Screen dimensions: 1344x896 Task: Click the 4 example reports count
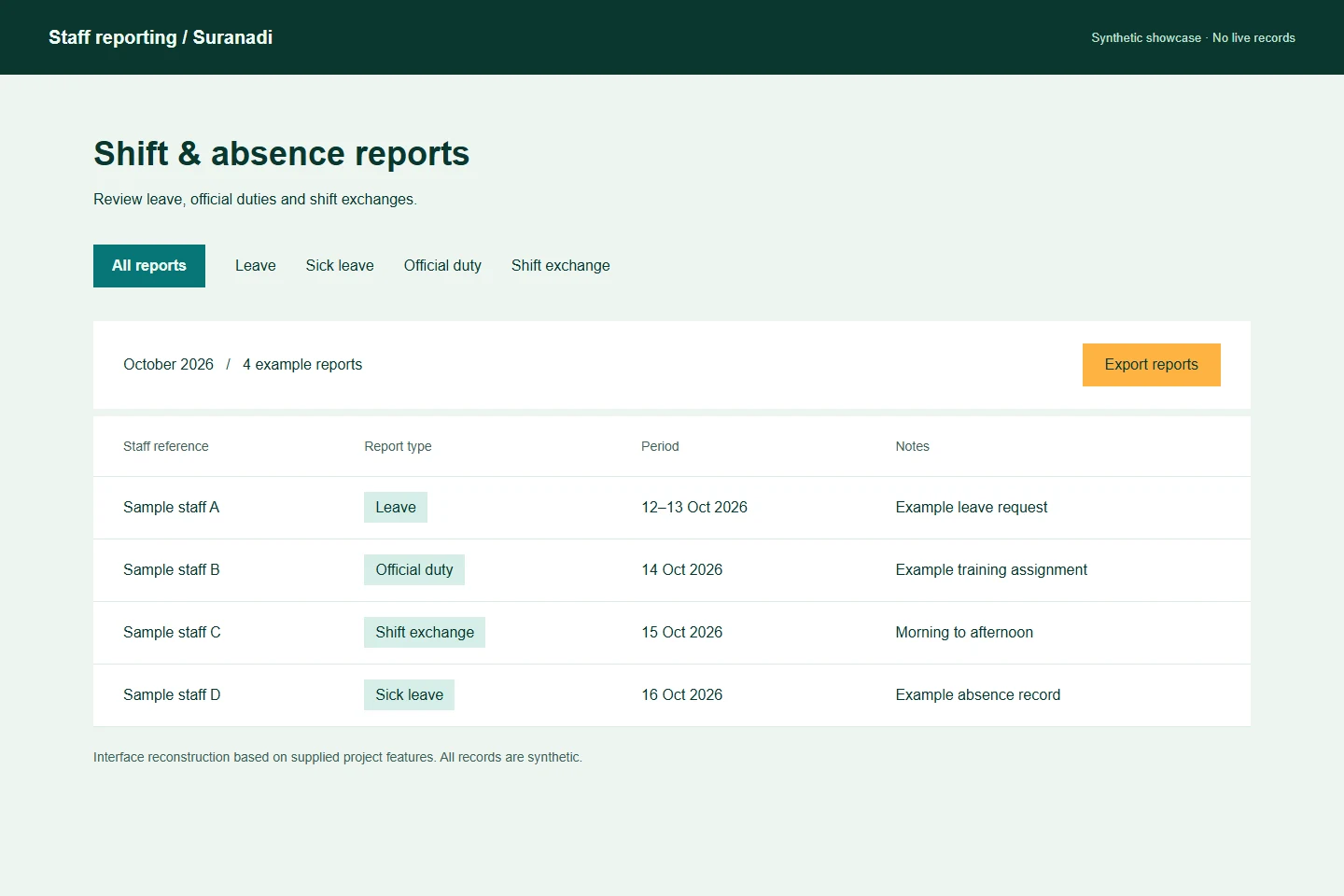pos(302,365)
